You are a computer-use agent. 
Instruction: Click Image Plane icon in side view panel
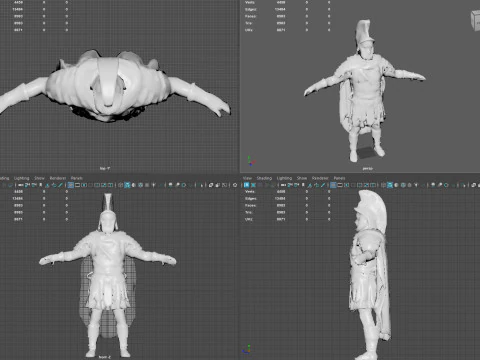pyautogui.click(x=310, y=185)
